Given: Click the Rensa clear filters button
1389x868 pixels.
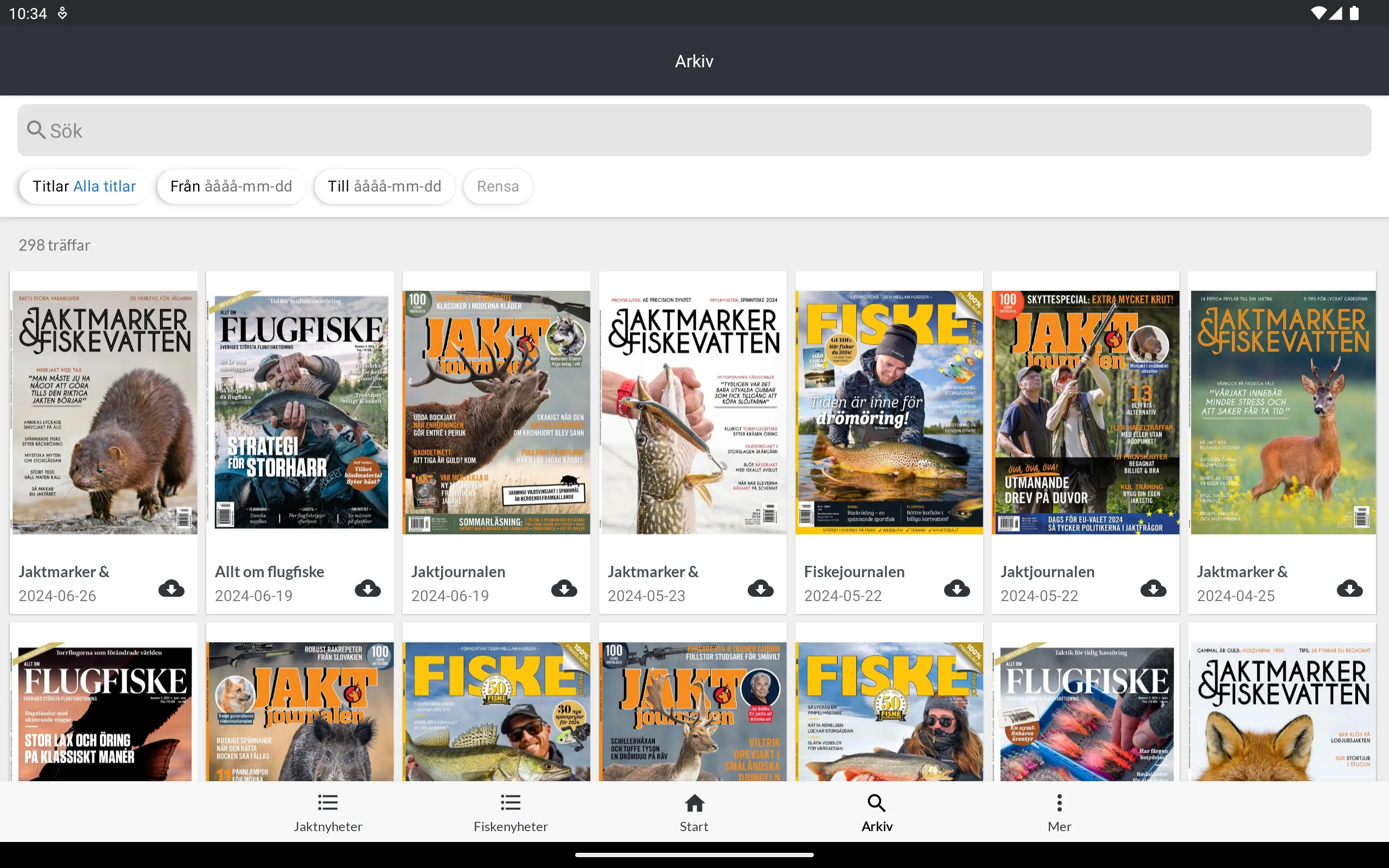Looking at the screenshot, I should pyautogui.click(x=498, y=186).
